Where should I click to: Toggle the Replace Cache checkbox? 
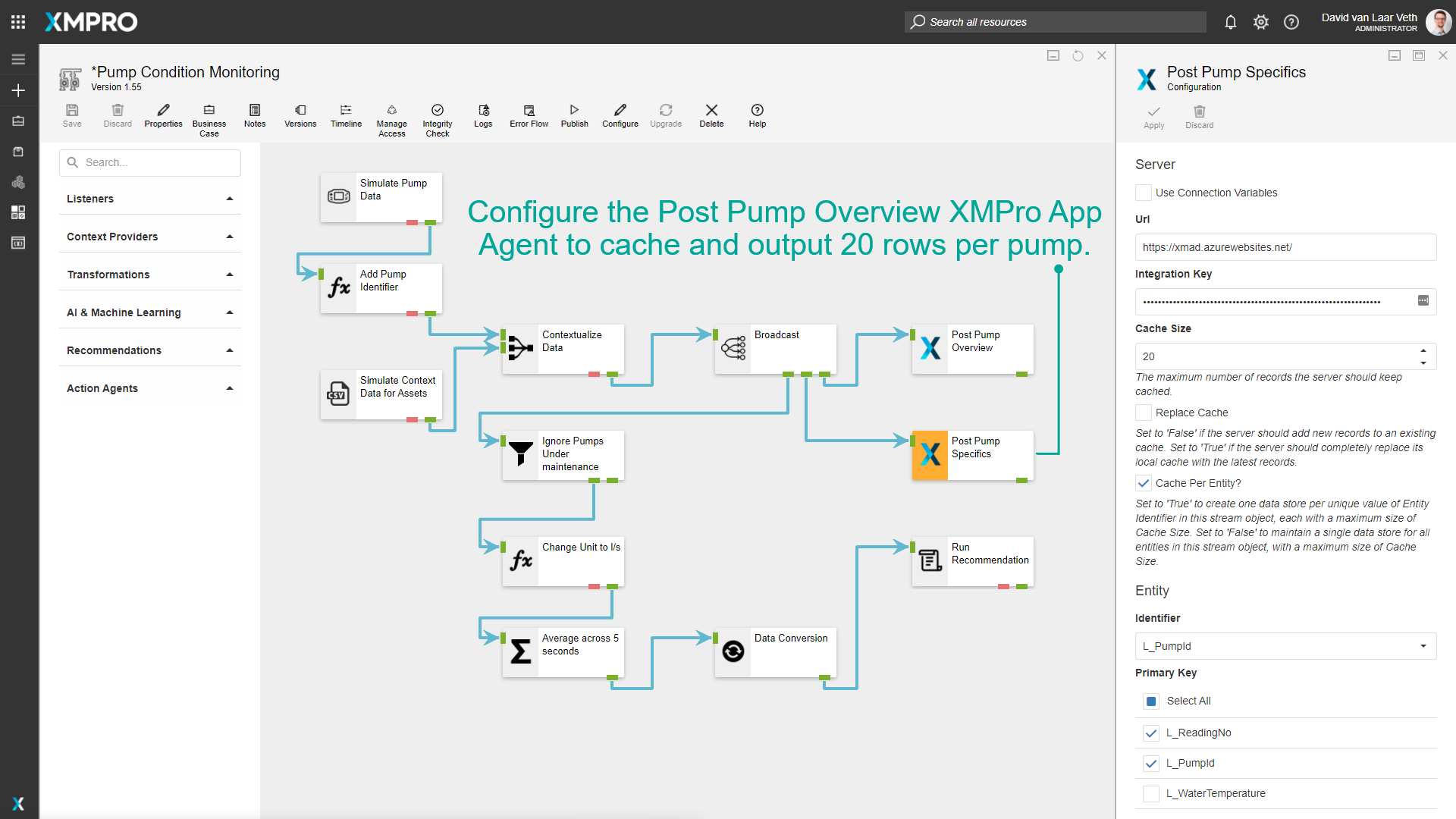click(1144, 413)
